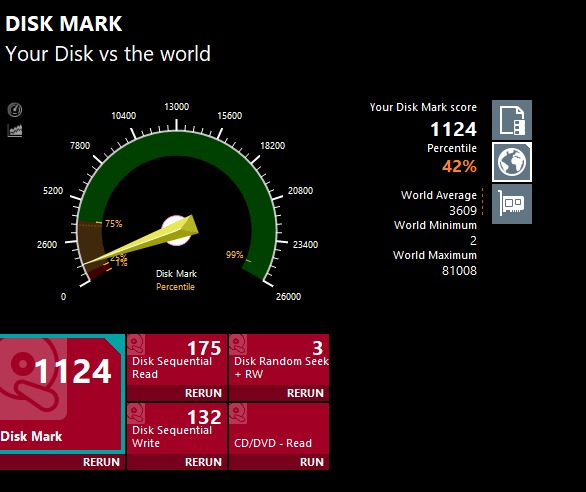Rerun the overall Disk Mark test
This screenshot has width=586, height=492.
101,462
